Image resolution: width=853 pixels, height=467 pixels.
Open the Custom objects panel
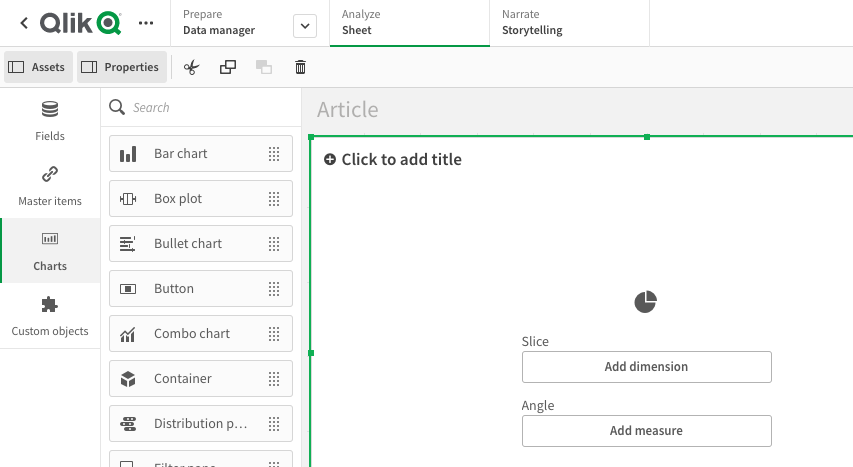pos(50,316)
